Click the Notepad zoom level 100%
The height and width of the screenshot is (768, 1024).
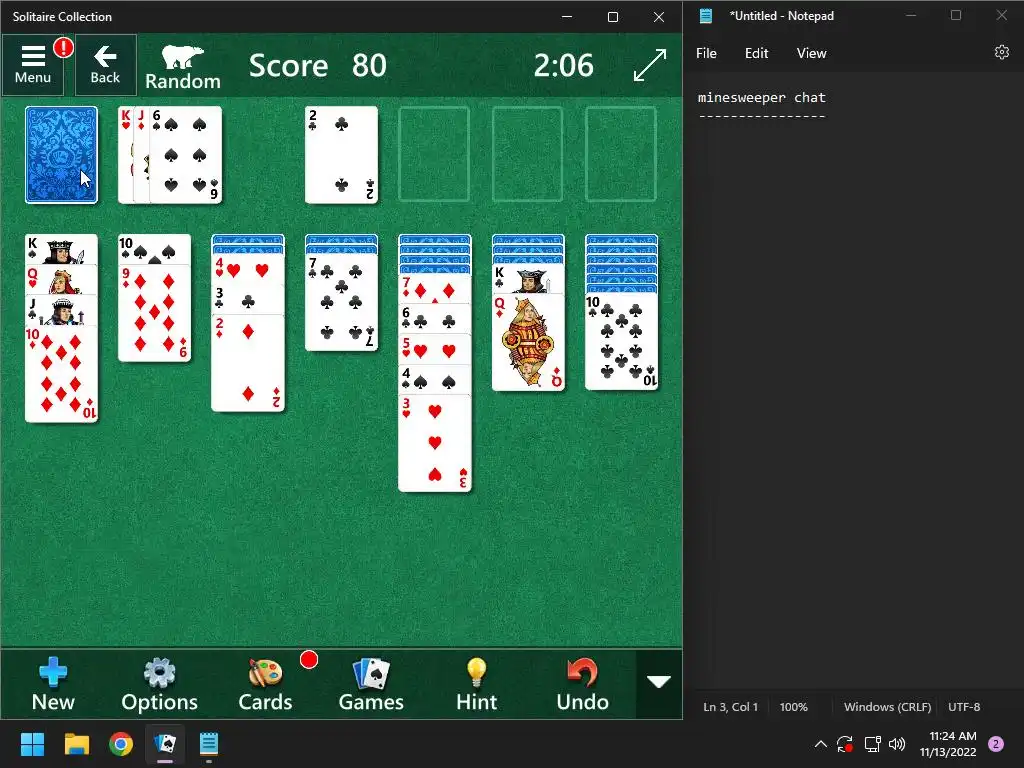click(793, 707)
